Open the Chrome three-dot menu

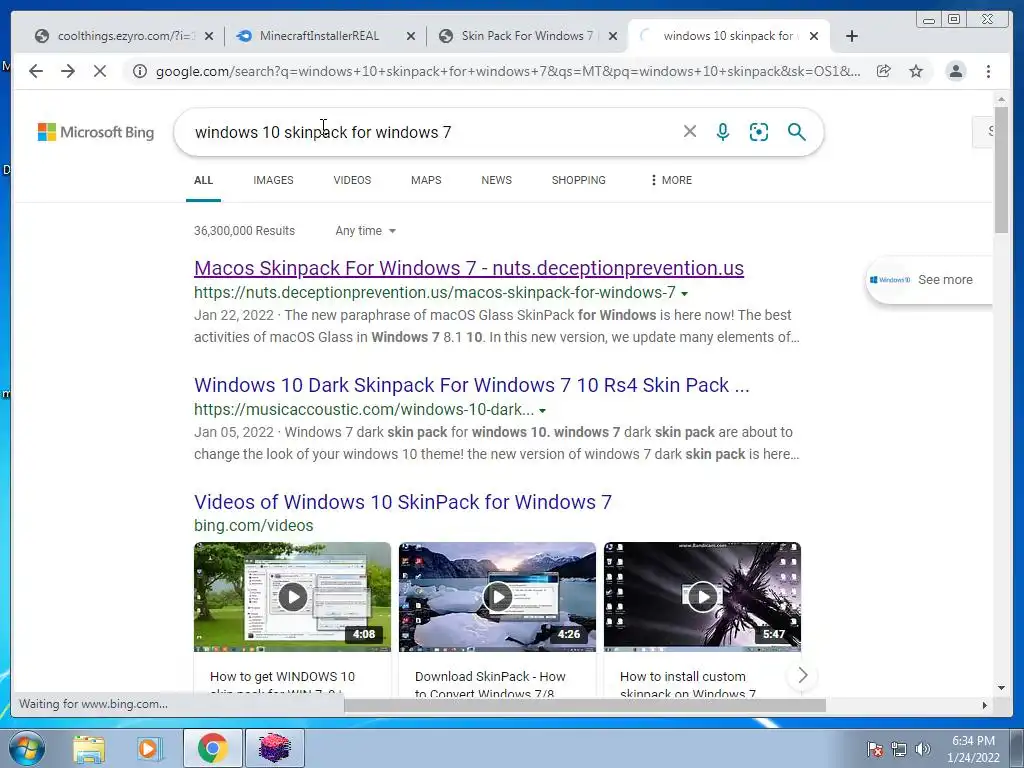pyautogui.click(x=988, y=71)
